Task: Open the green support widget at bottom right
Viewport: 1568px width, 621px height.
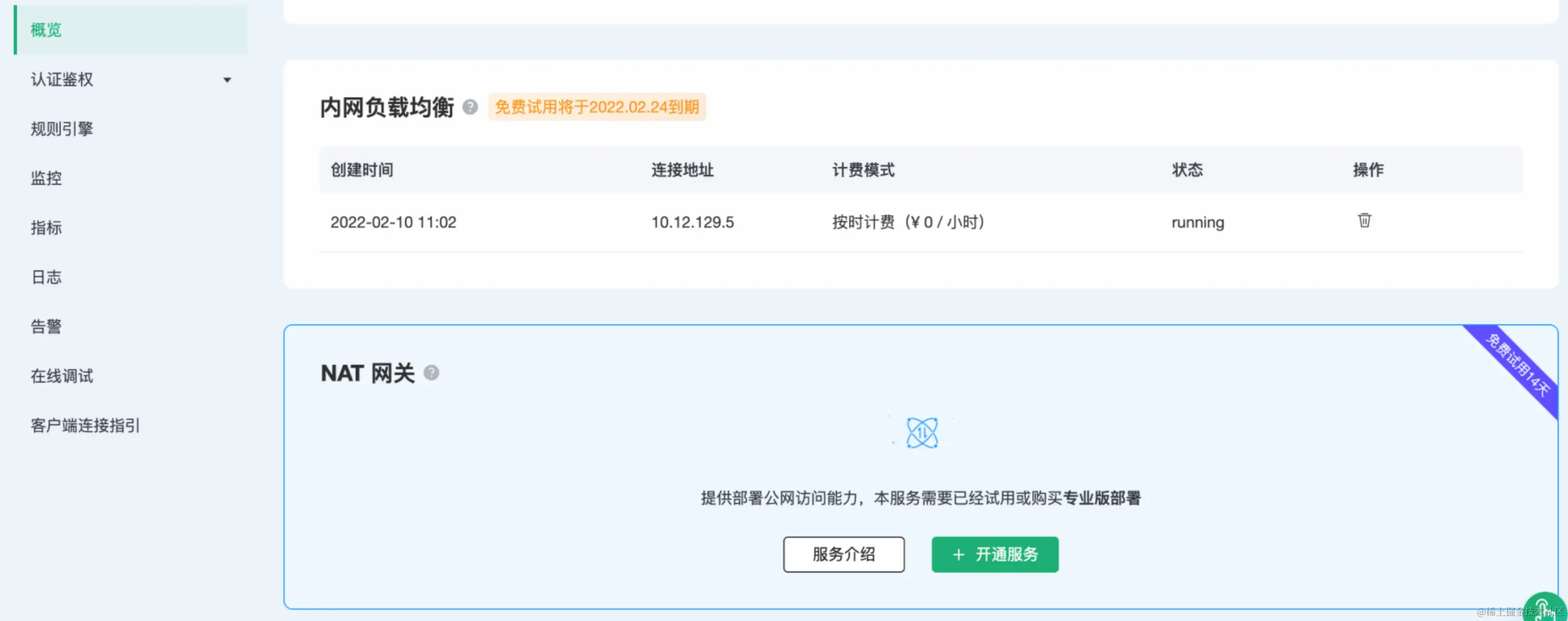Action: click(1544, 605)
